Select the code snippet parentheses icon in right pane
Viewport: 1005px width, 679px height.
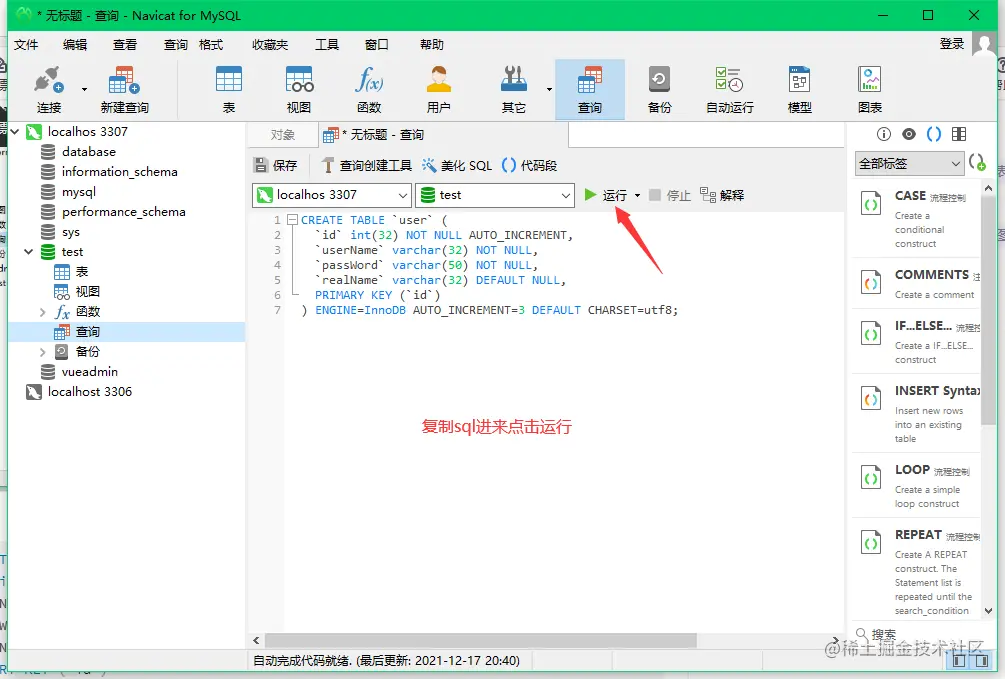934,134
